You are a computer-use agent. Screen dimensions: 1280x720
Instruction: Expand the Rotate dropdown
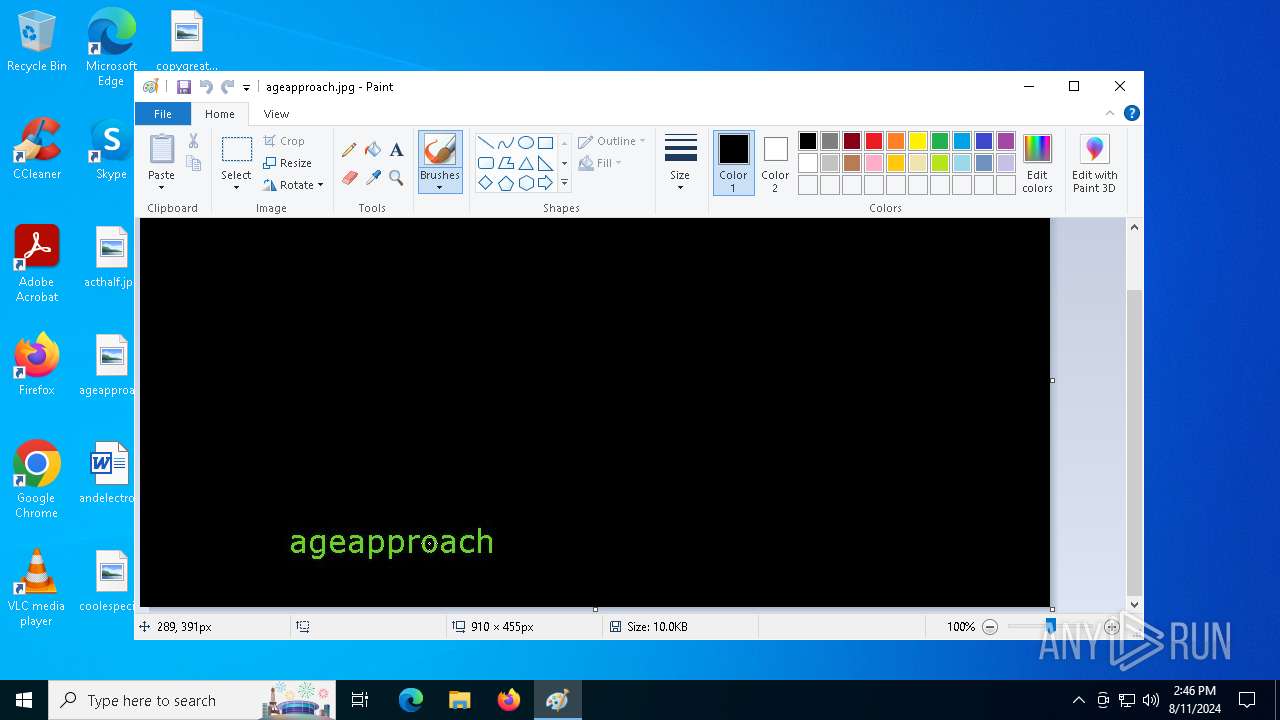point(293,185)
